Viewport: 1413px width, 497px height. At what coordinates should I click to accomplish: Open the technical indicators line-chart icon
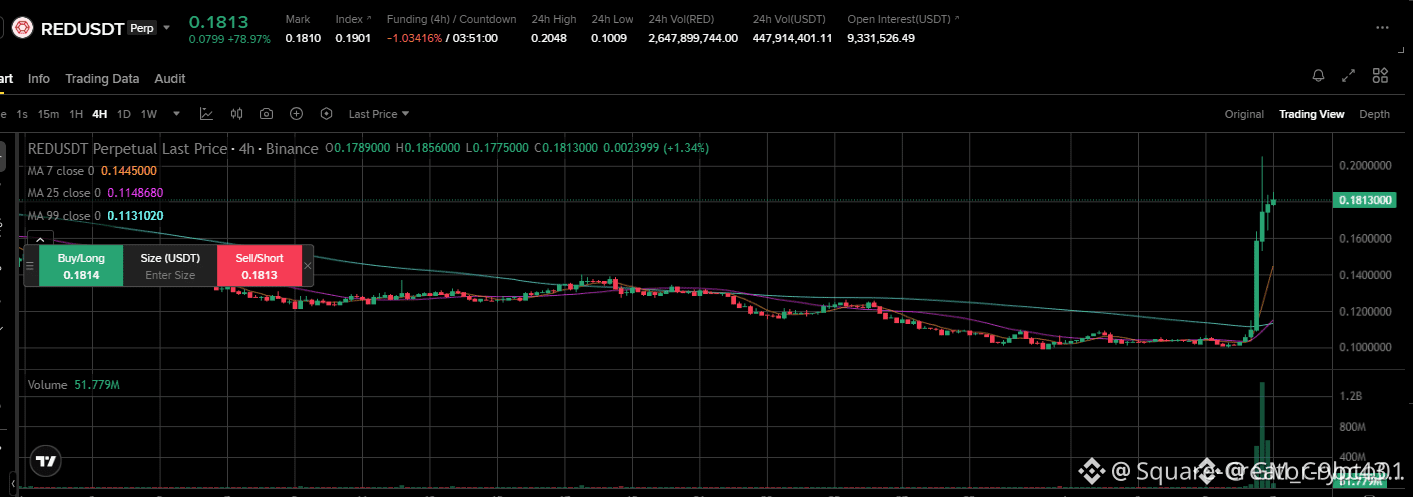[206, 114]
